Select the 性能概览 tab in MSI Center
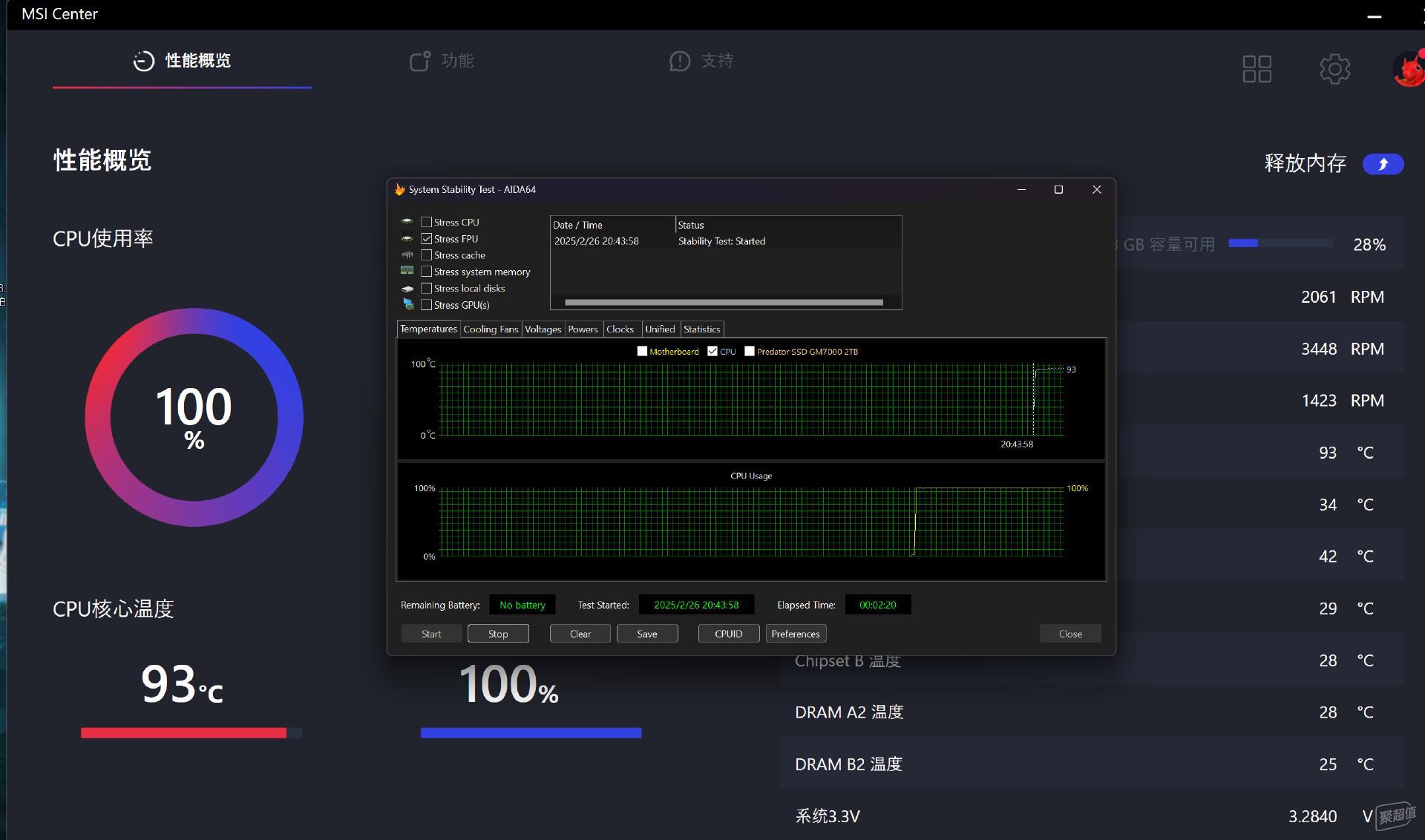 pyautogui.click(x=182, y=61)
